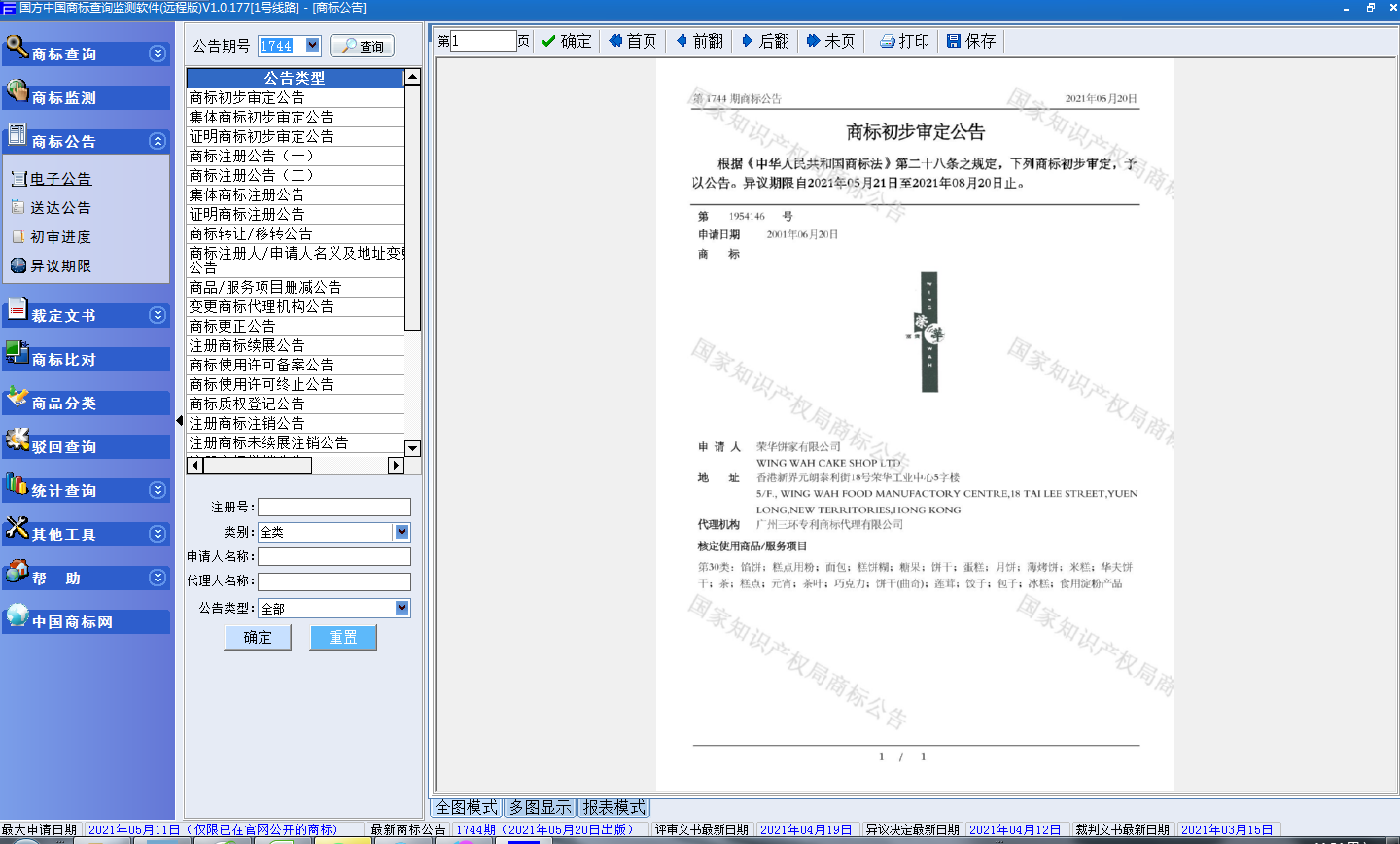Open the 类别 dropdown showing 全类
Image resolution: width=1400 pixels, height=844 pixels.
pos(402,532)
